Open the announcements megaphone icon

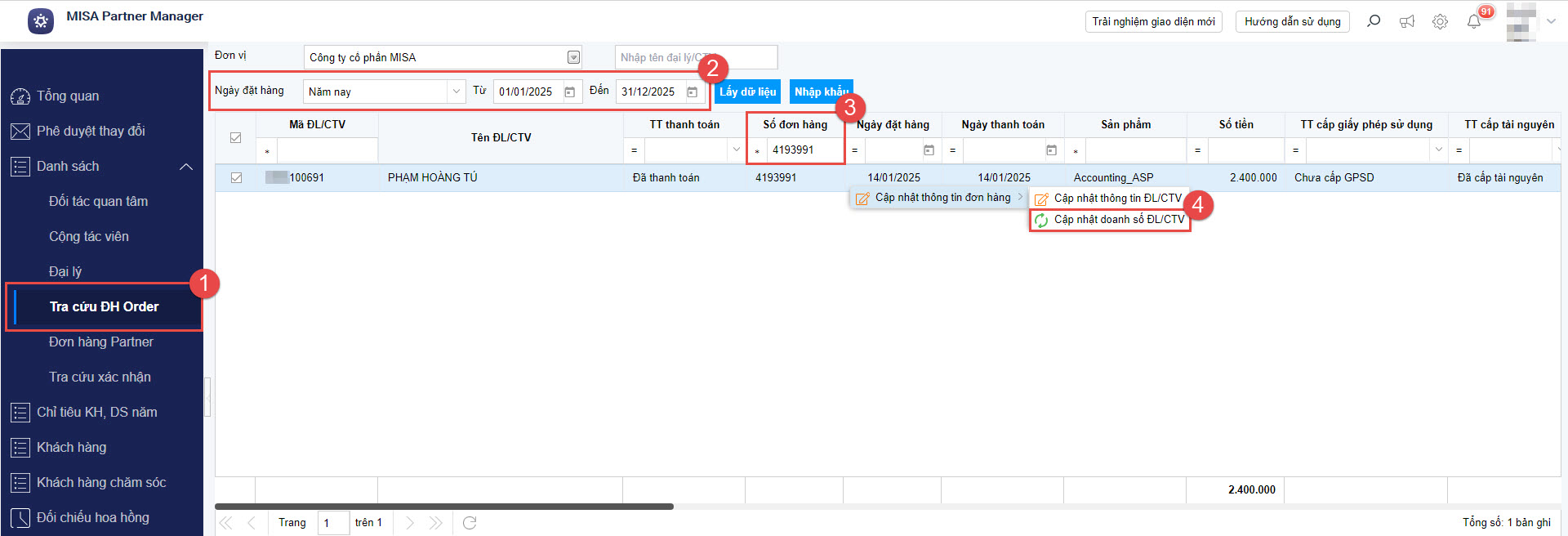click(x=1407, y=21)
